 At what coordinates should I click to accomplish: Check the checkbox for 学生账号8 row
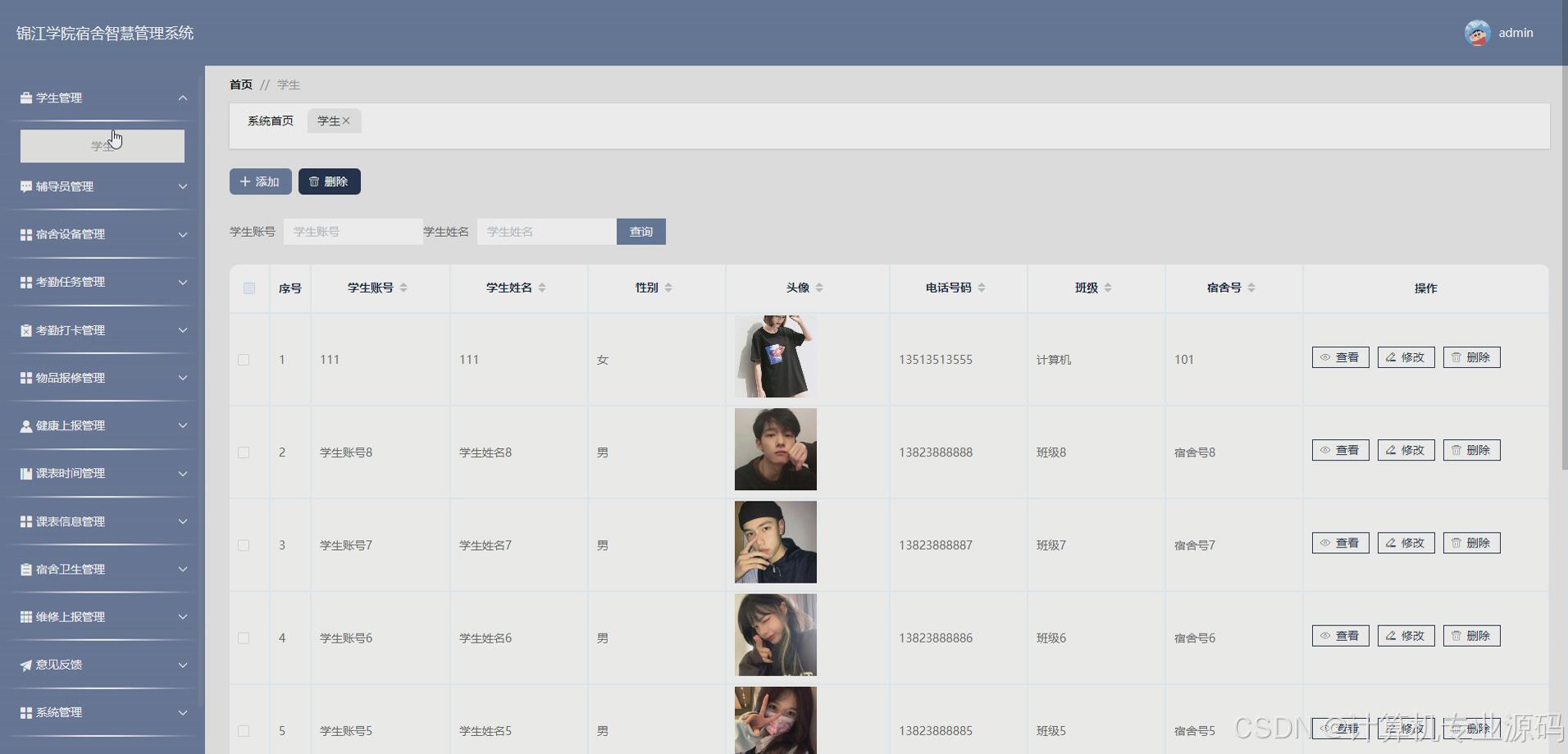coord(244,452)
